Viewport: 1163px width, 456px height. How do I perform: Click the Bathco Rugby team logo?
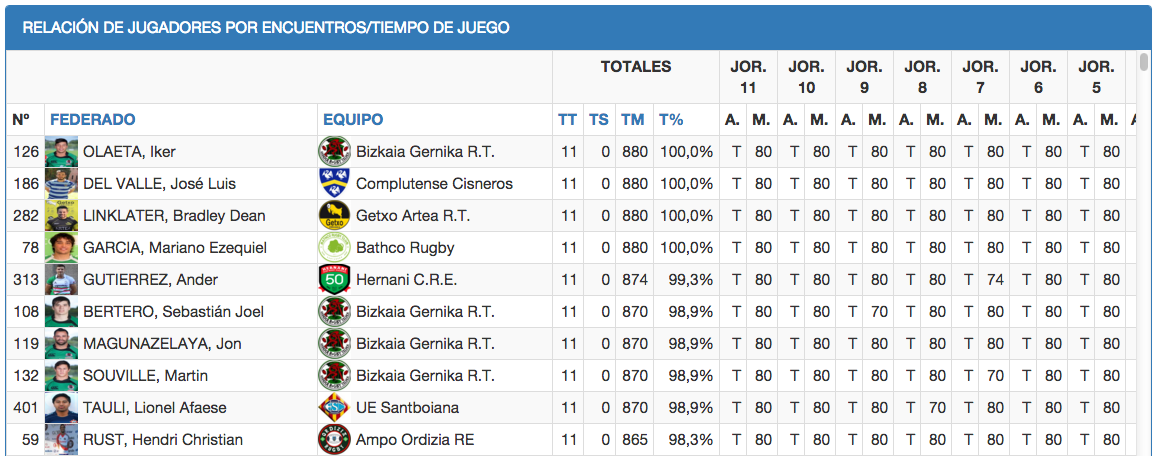point(335,248)
